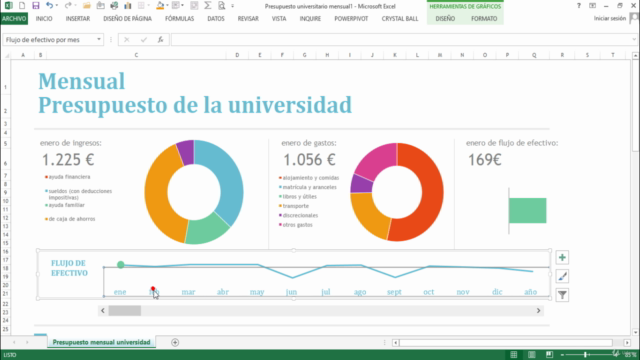Confirm formula entry with the checkmark icon

tap(143, 40)
